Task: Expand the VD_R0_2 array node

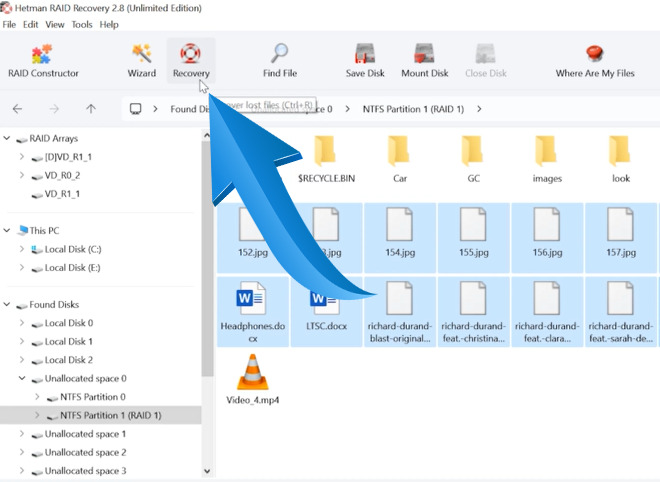Action: click(21, 175)
